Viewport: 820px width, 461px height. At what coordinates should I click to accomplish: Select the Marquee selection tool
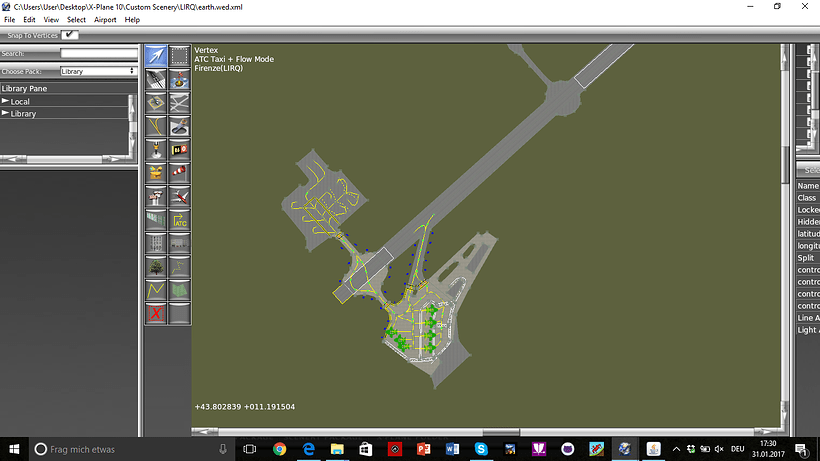[179, 55]
